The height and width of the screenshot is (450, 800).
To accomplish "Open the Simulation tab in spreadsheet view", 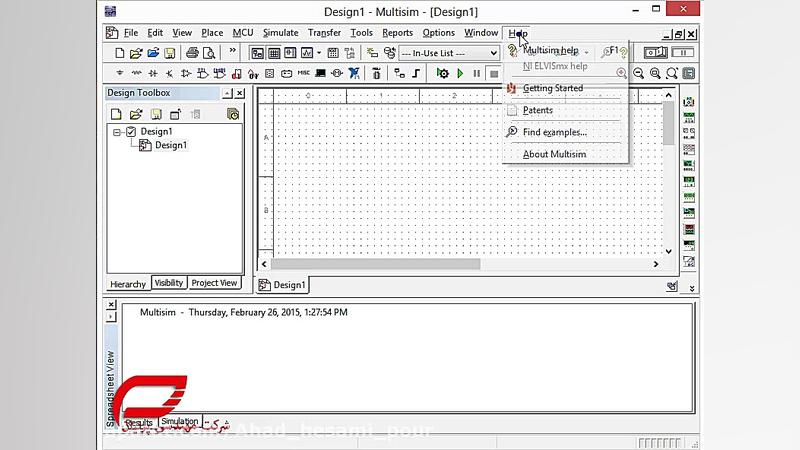I will coord(180,421).
